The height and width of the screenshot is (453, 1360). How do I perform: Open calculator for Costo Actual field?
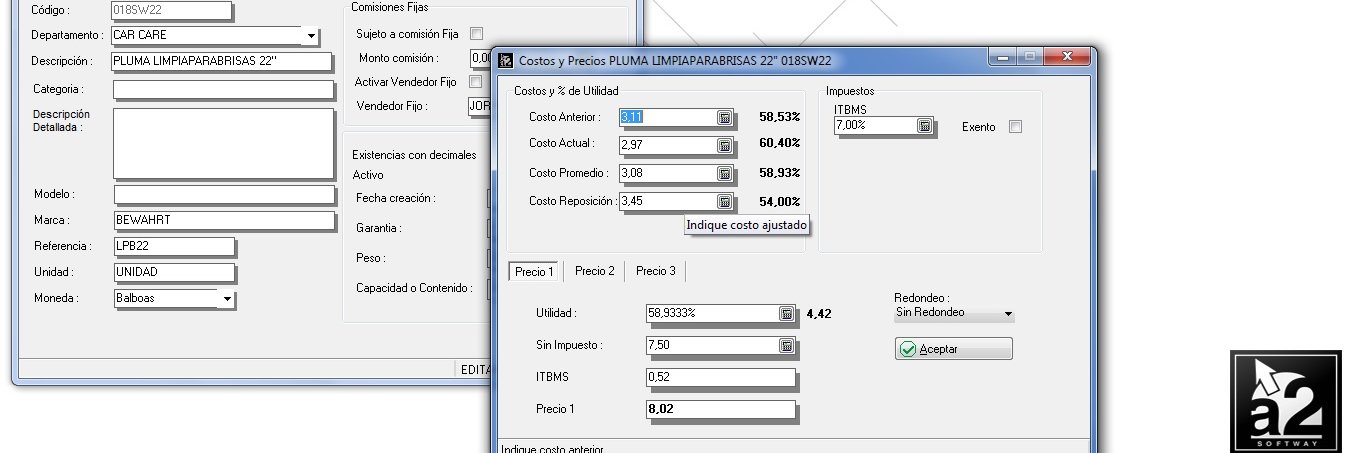[724, 145]
